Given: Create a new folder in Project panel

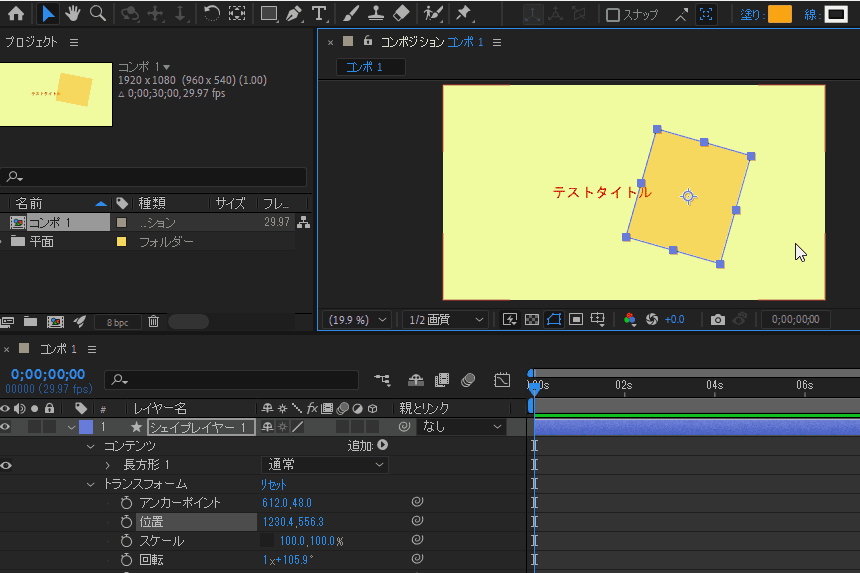Looking at the screenshot, I should coord(31,321).
